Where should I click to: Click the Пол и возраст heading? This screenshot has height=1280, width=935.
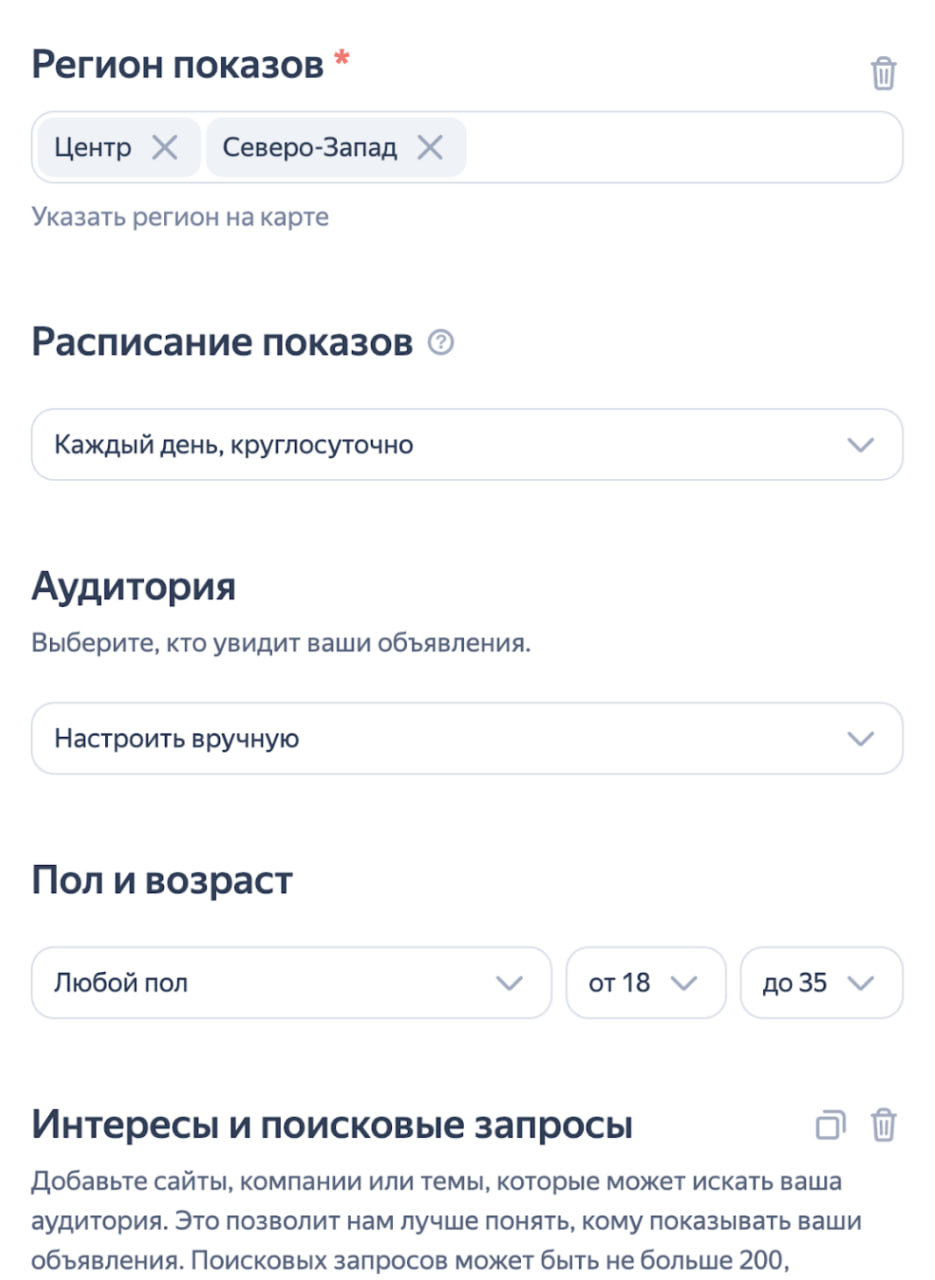[x=162, y=880]
